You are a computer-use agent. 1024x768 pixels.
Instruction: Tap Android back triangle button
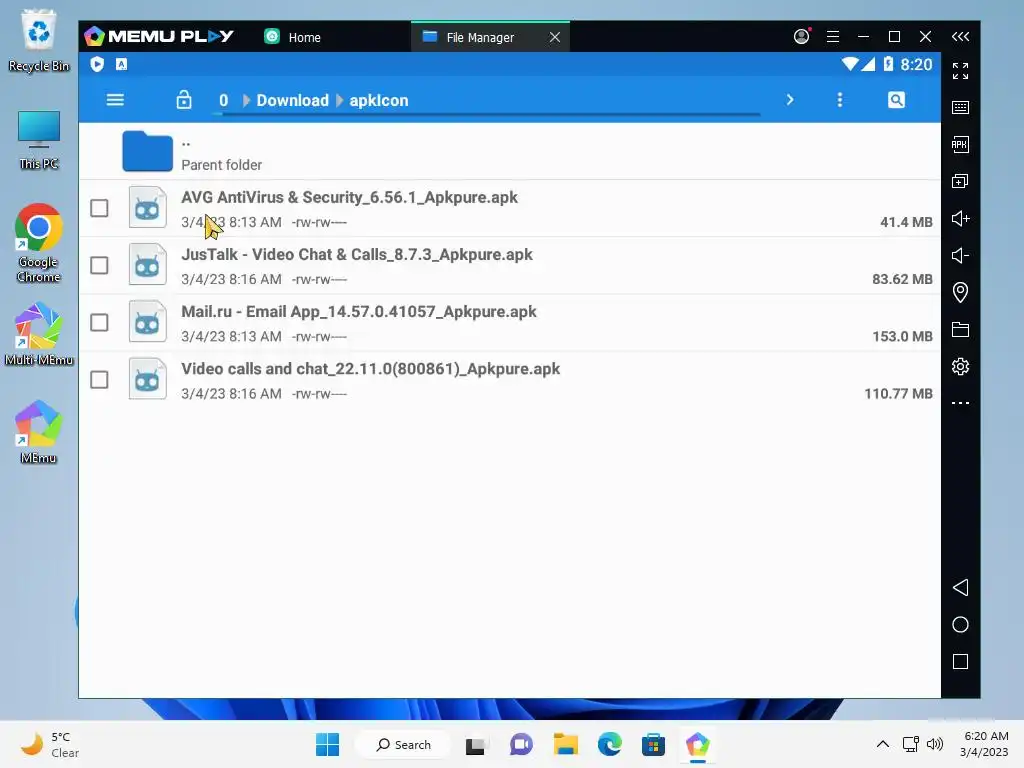(x=960, y=588)
